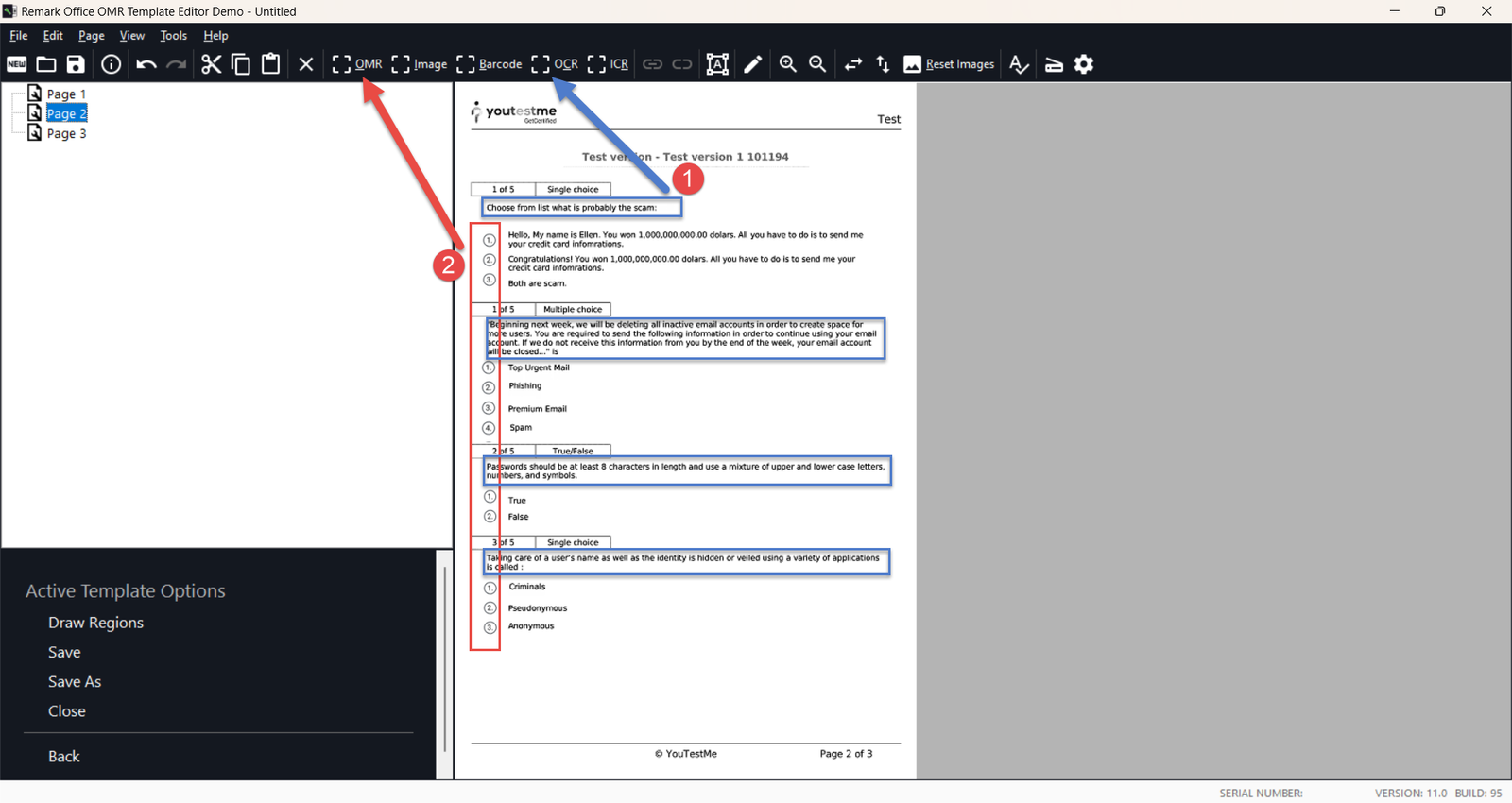Open the Tools menu

coord(173,36)
